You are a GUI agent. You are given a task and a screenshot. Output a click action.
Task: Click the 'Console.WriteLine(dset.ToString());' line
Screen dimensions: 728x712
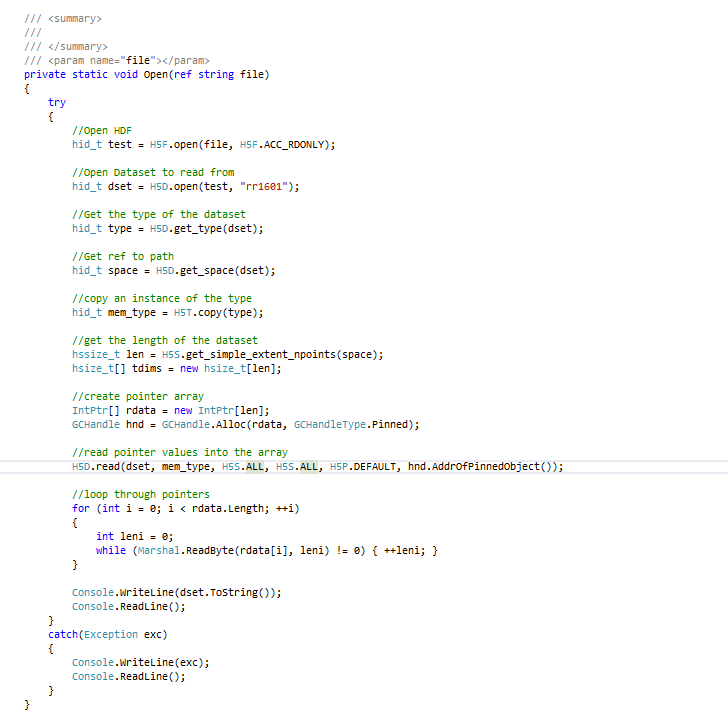[x=176, y=593]
